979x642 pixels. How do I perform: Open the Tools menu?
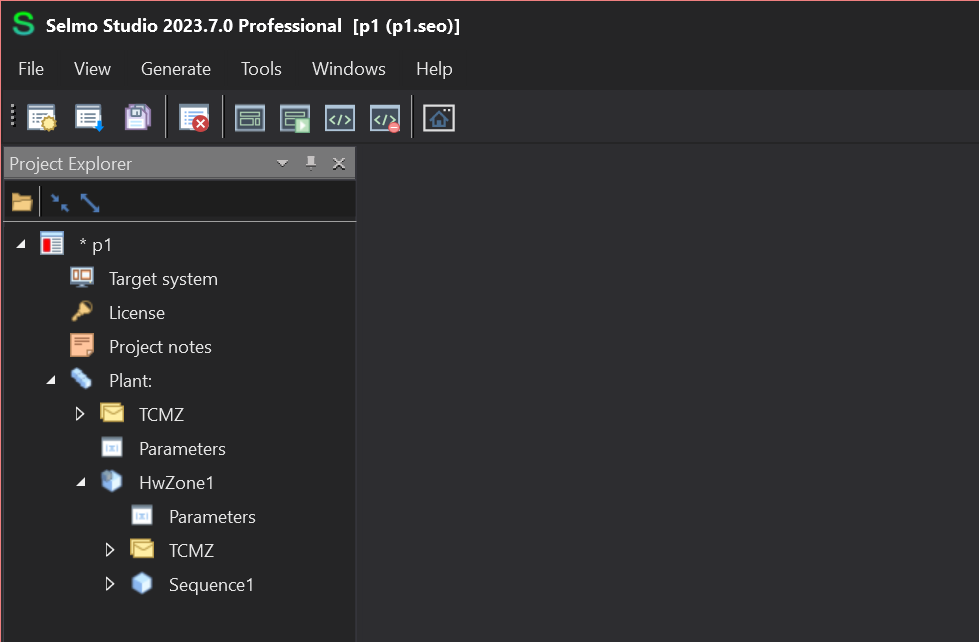click(x=262, y=69)
